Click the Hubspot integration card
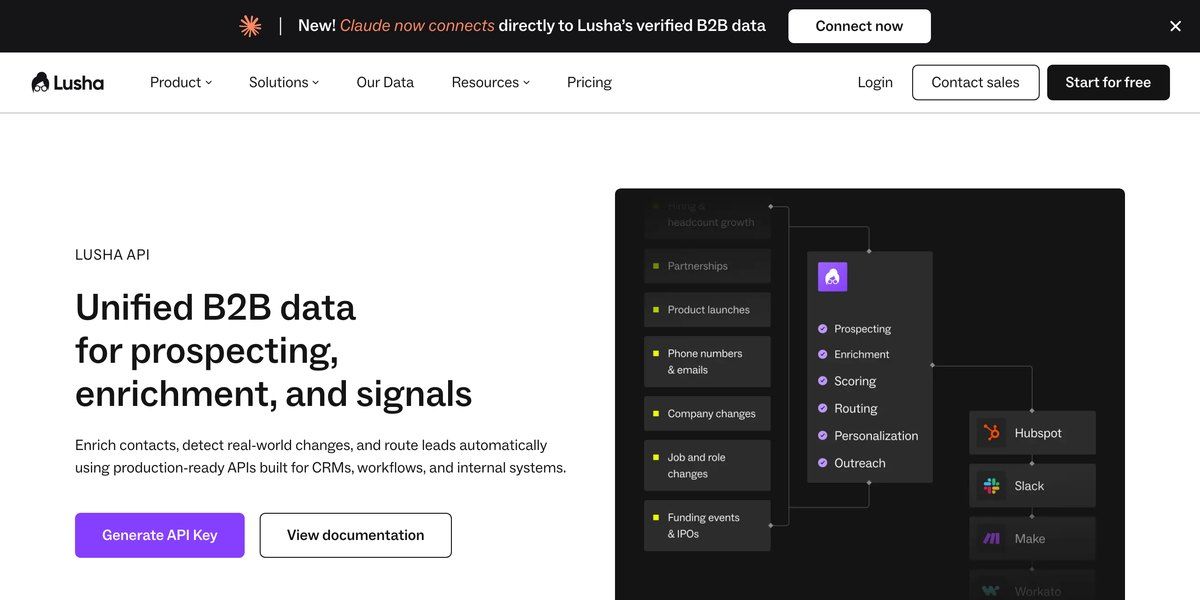Screen dimensions: 1200x600 [x=1032, y=433]
